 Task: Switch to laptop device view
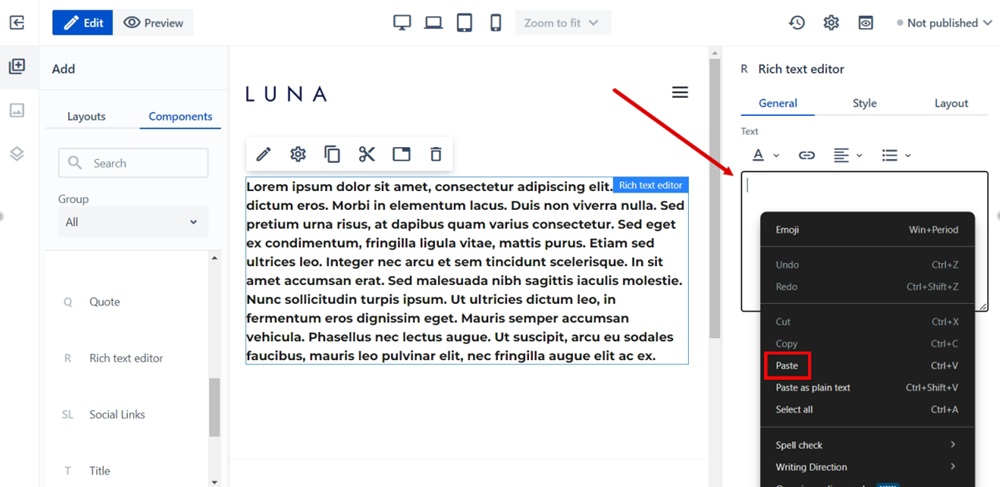point(434,23)
